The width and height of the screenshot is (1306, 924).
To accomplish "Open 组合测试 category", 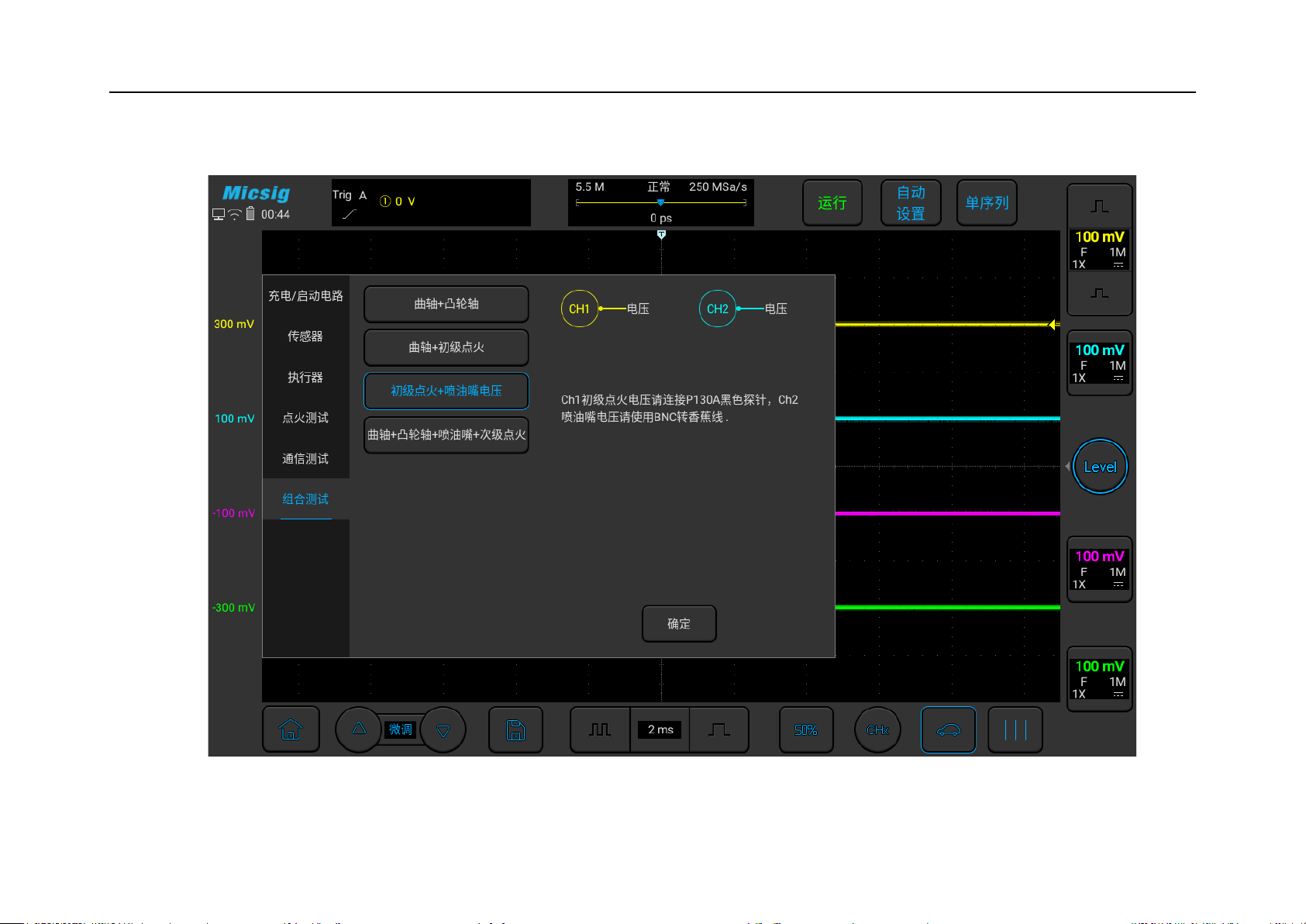I will 305,499.
